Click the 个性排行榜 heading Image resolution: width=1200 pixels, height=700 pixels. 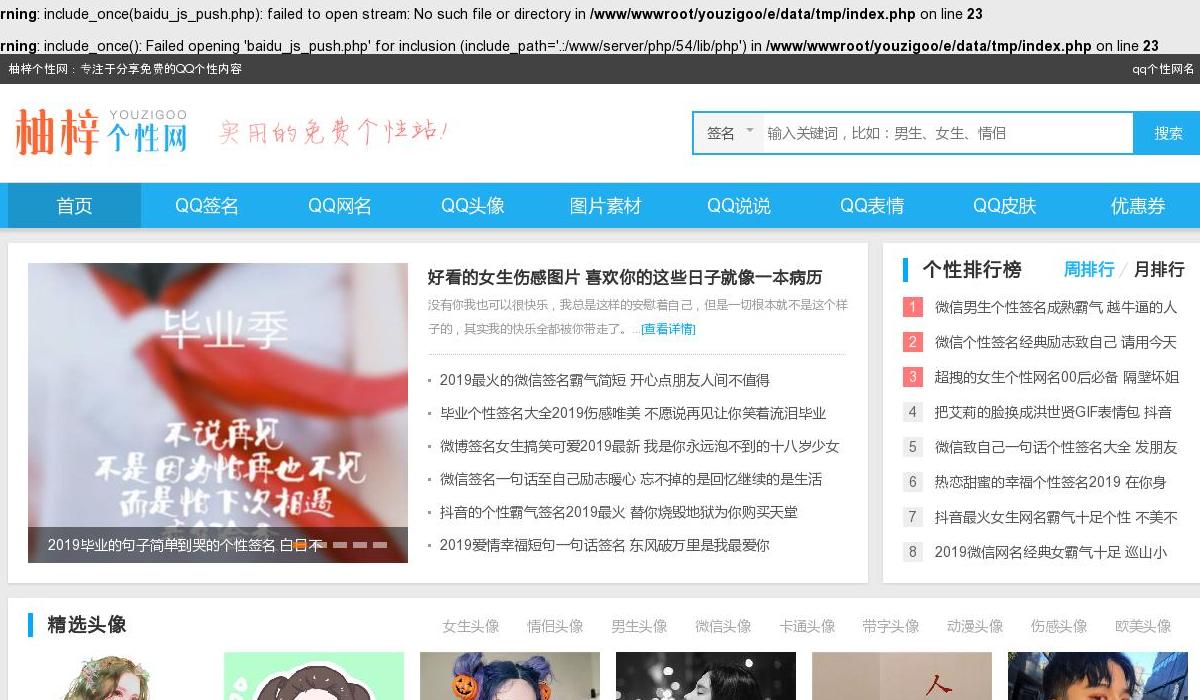click(x=972, y=269)
